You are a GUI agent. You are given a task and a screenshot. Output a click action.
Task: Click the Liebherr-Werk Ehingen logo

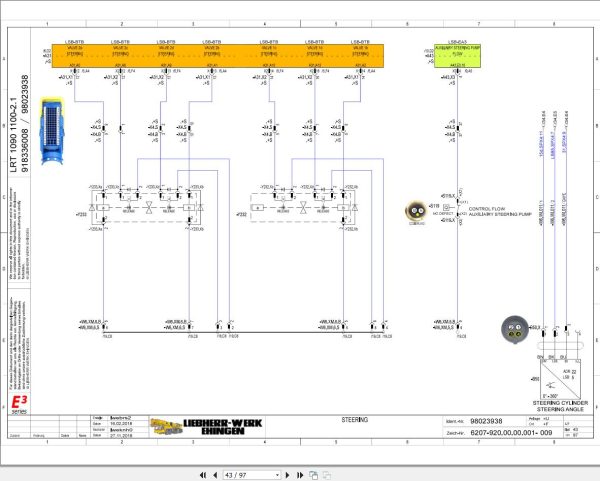click(x=206, y=426)
